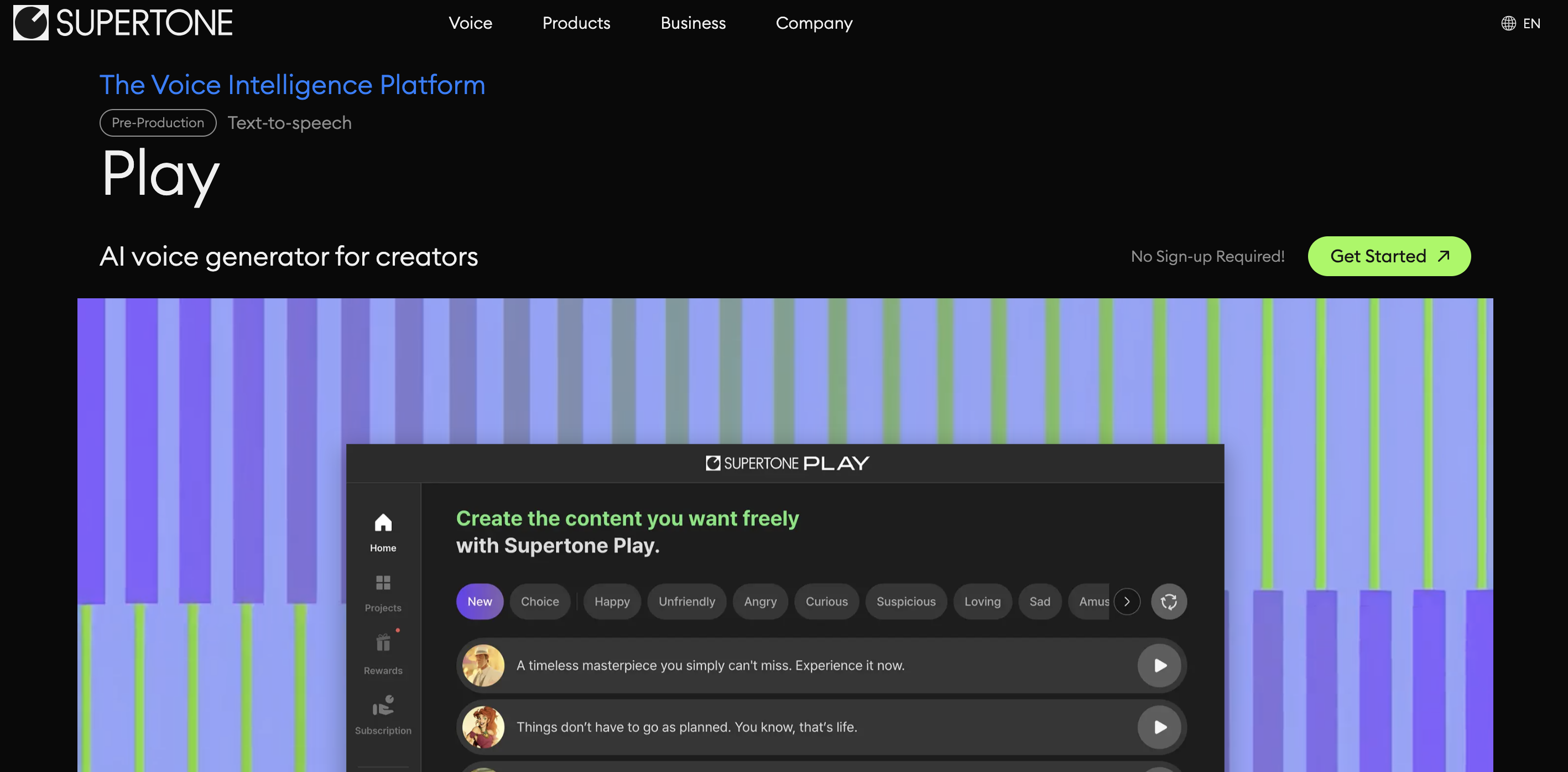Open the Products menu
The image size is (1568, 772).
(x=576, y=23)
